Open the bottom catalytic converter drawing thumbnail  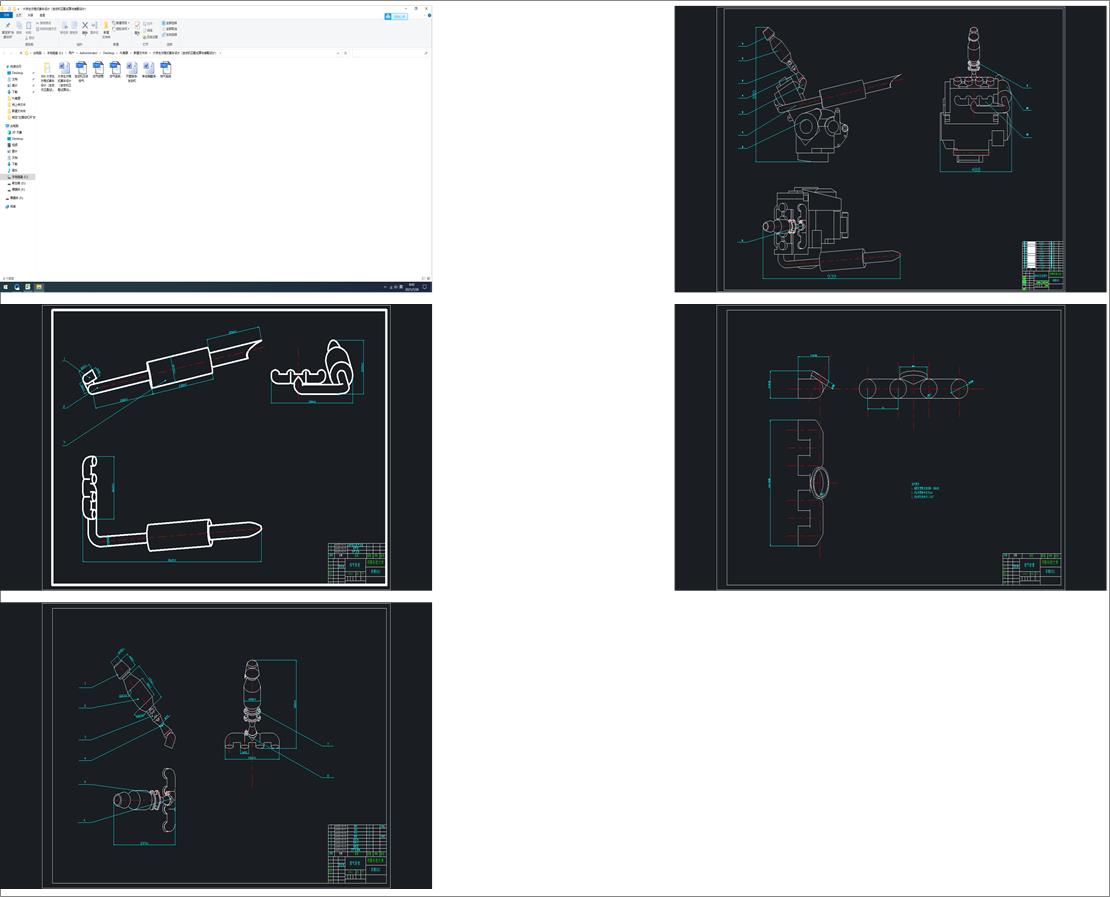pyautogui.click(x=216, y=746)
